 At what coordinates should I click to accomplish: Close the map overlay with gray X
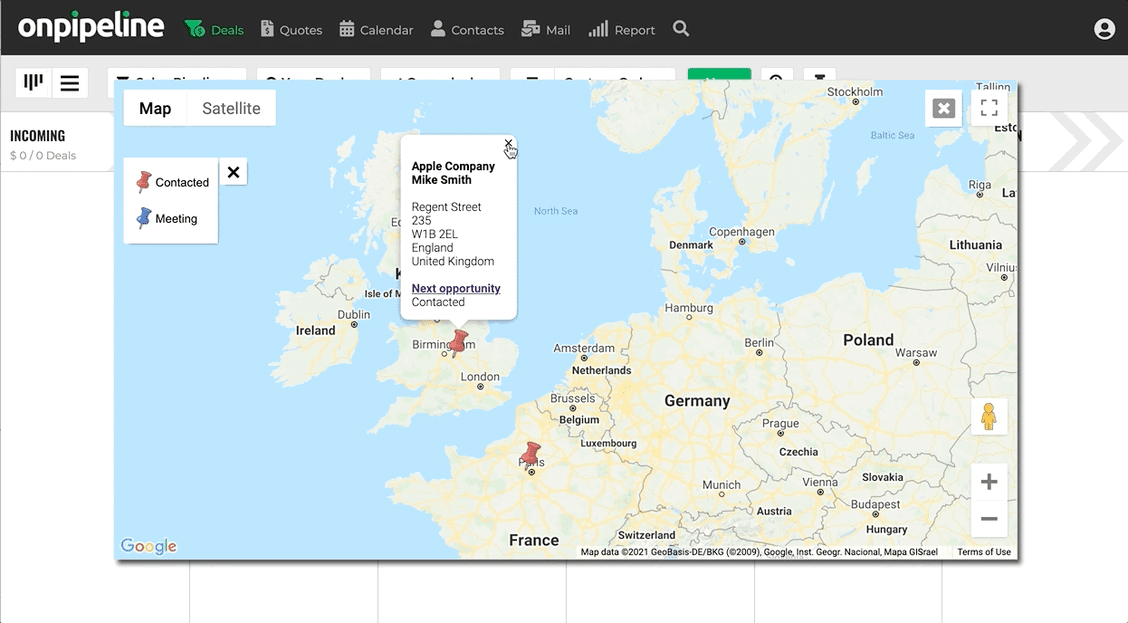[943, 108]
